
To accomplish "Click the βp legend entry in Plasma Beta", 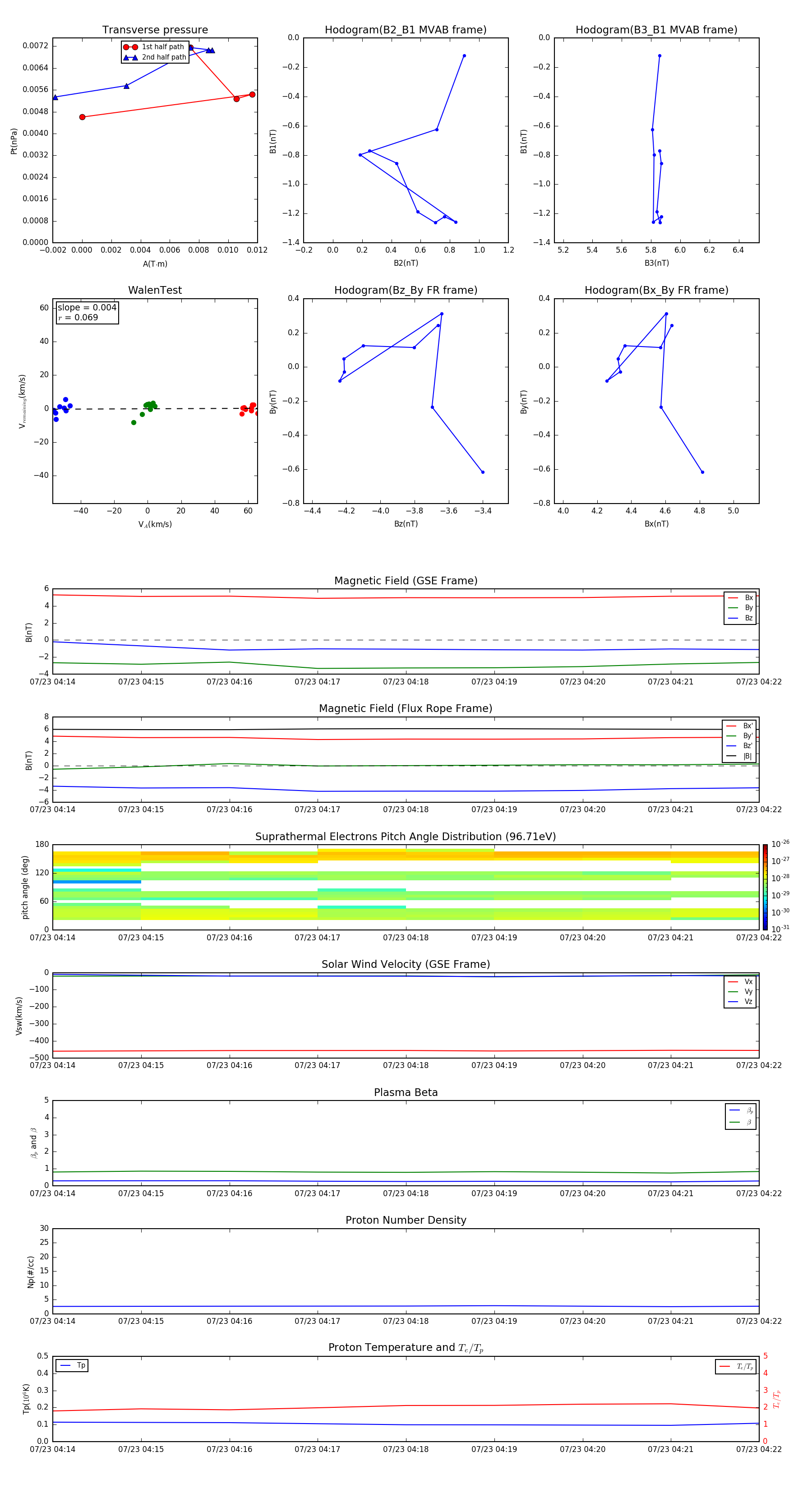I will tap(741, 1110).
